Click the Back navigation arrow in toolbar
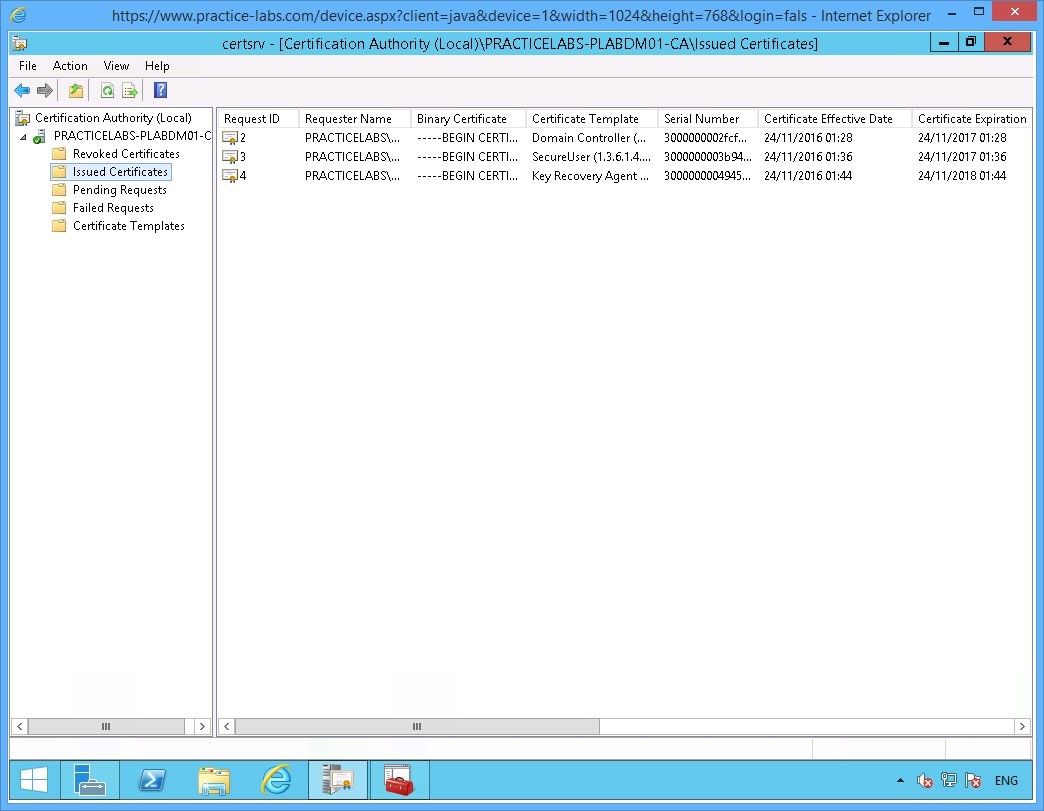 pos(21,90)
